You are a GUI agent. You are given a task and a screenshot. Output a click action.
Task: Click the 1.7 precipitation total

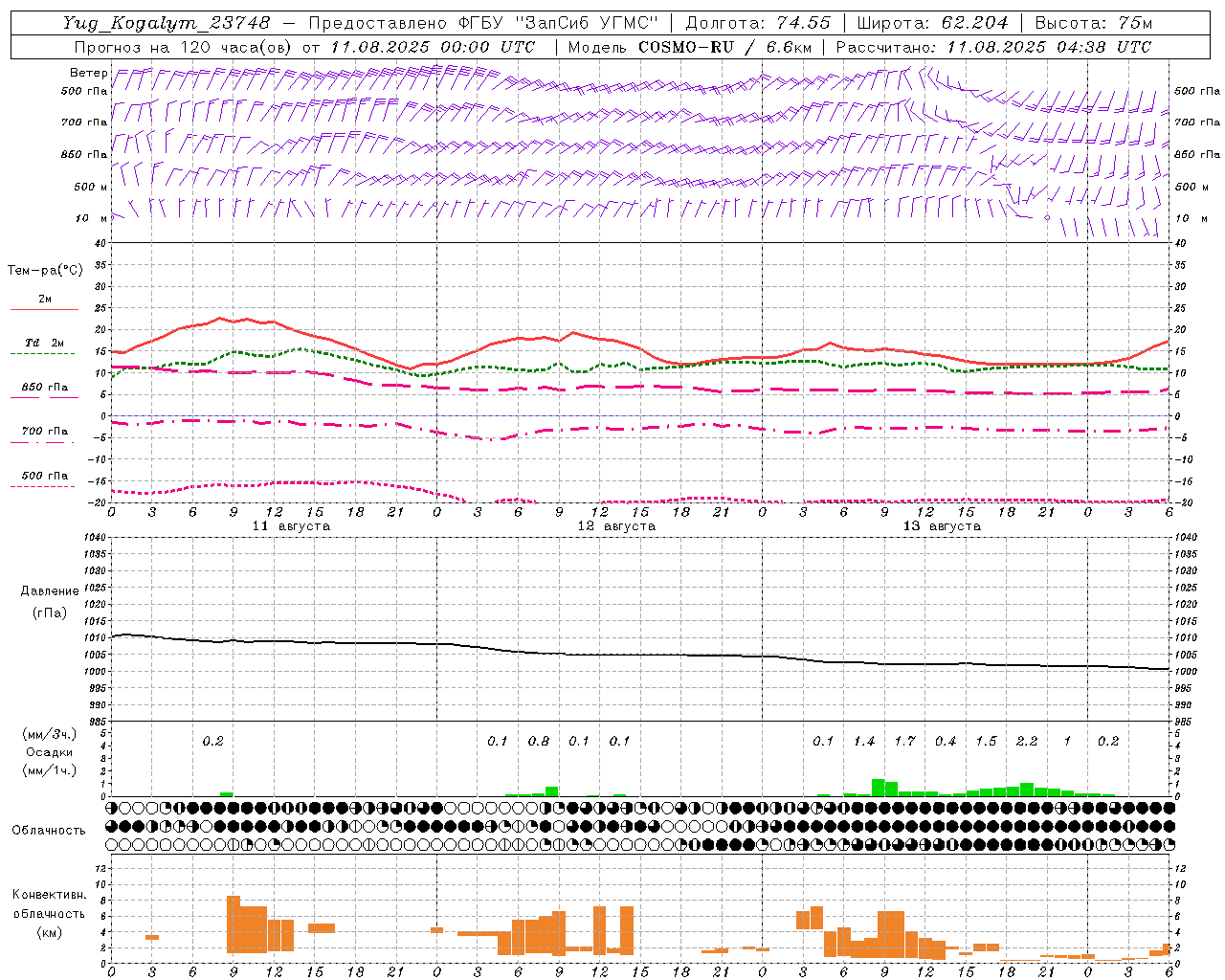click(x=904, y=741)
